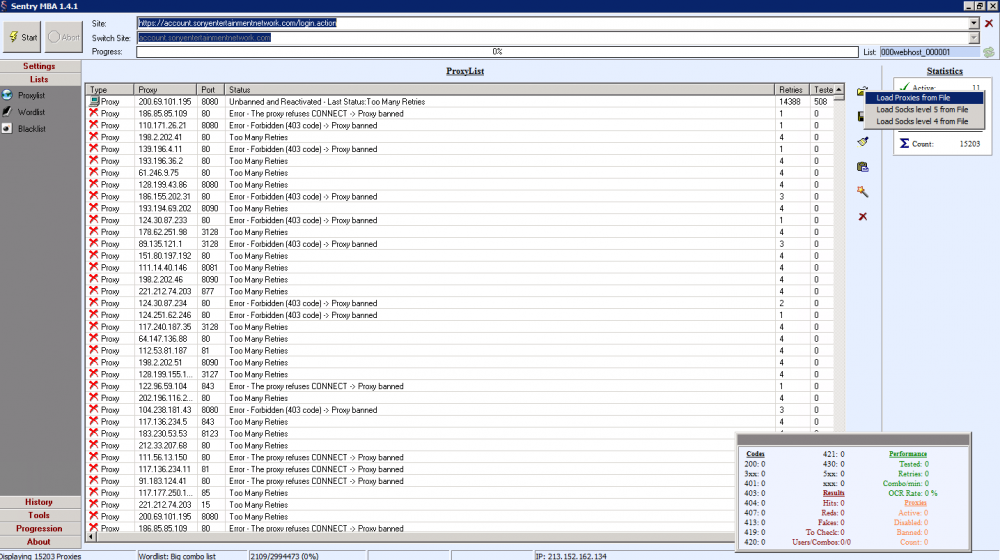Click the red X delete proxies icon

(863, 217)
